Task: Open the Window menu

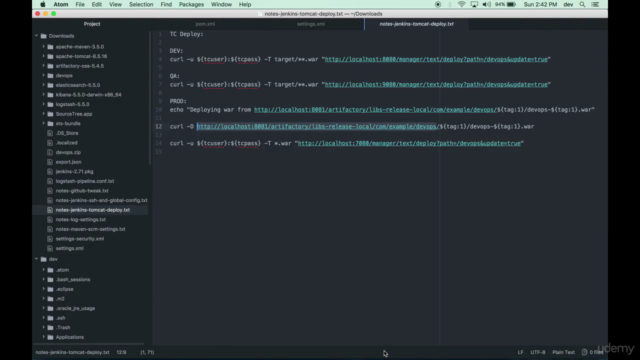Action: click(221, 4)
